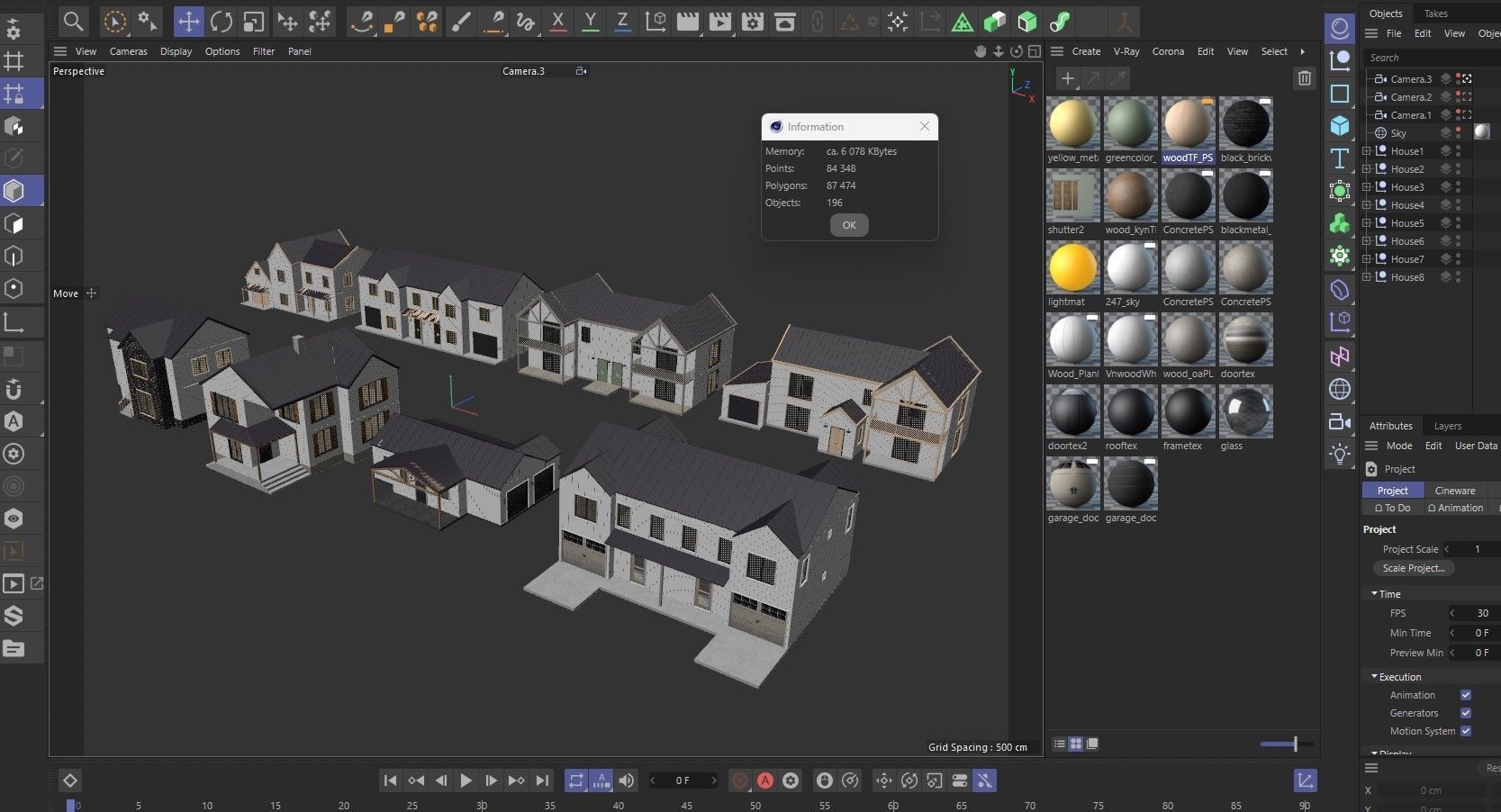Switch to the Takes tab
Viewport: 1501px width, 812px height.
click(1436, 14)
